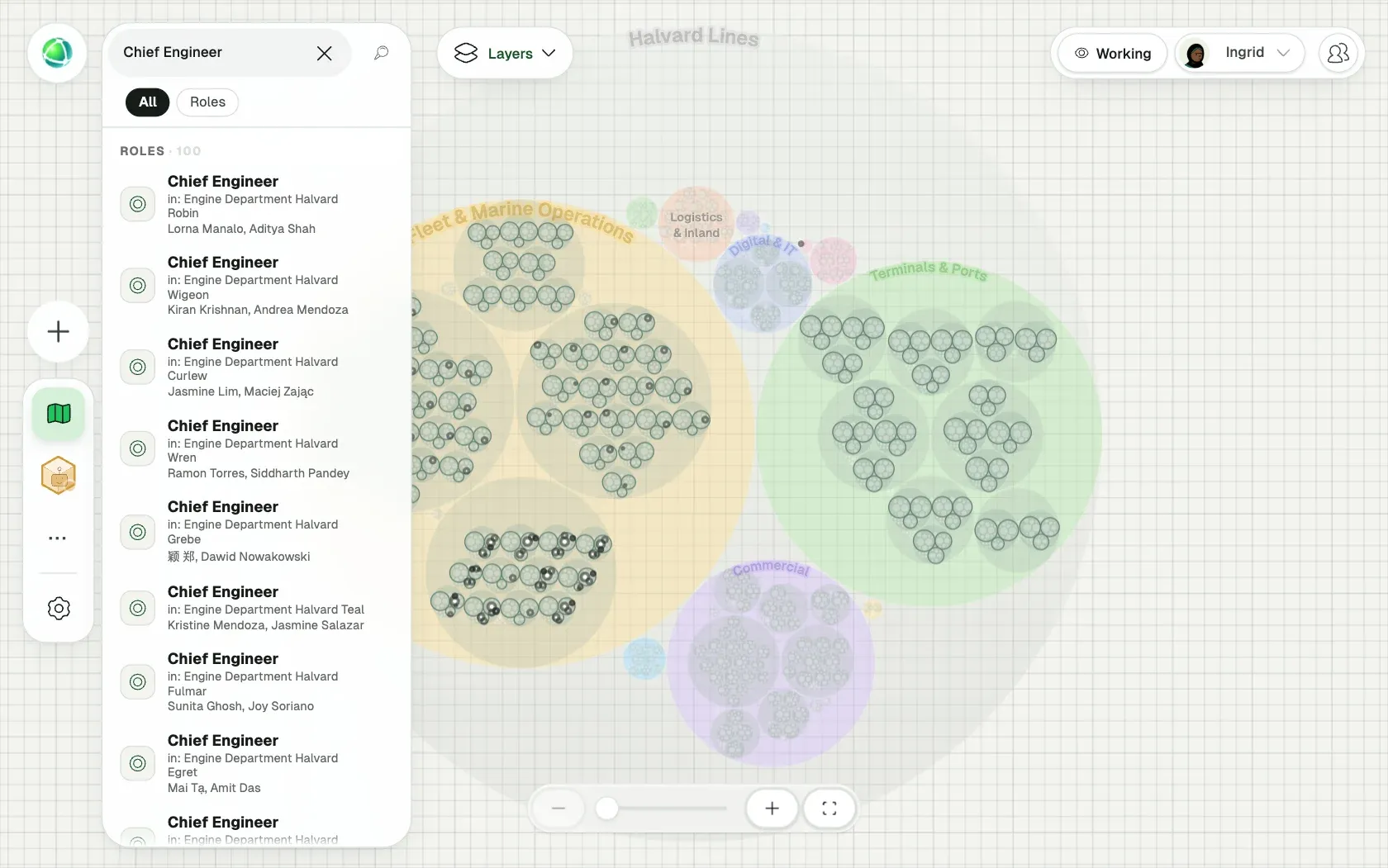
Task: Click the people/members icon
Action: [x=1338, y=53]
